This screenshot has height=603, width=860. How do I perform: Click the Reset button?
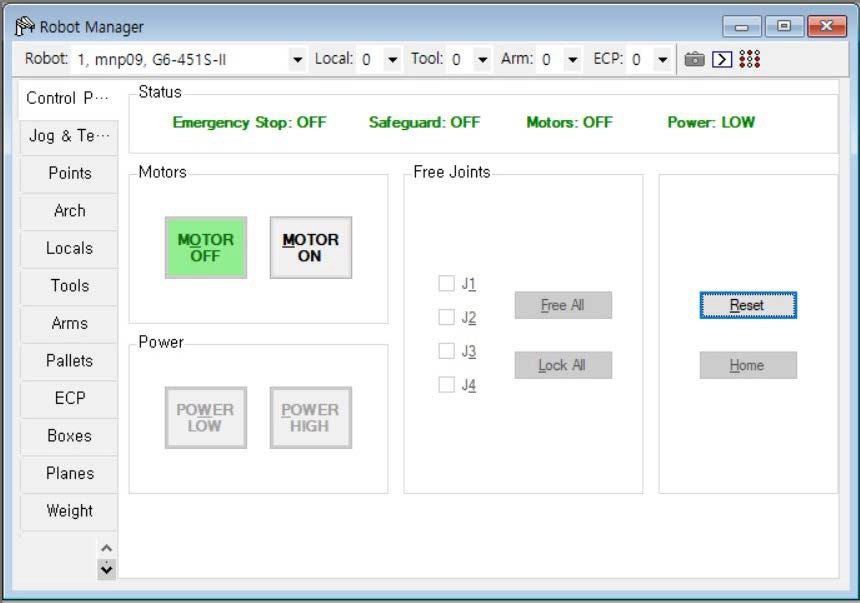click(748, 305)
